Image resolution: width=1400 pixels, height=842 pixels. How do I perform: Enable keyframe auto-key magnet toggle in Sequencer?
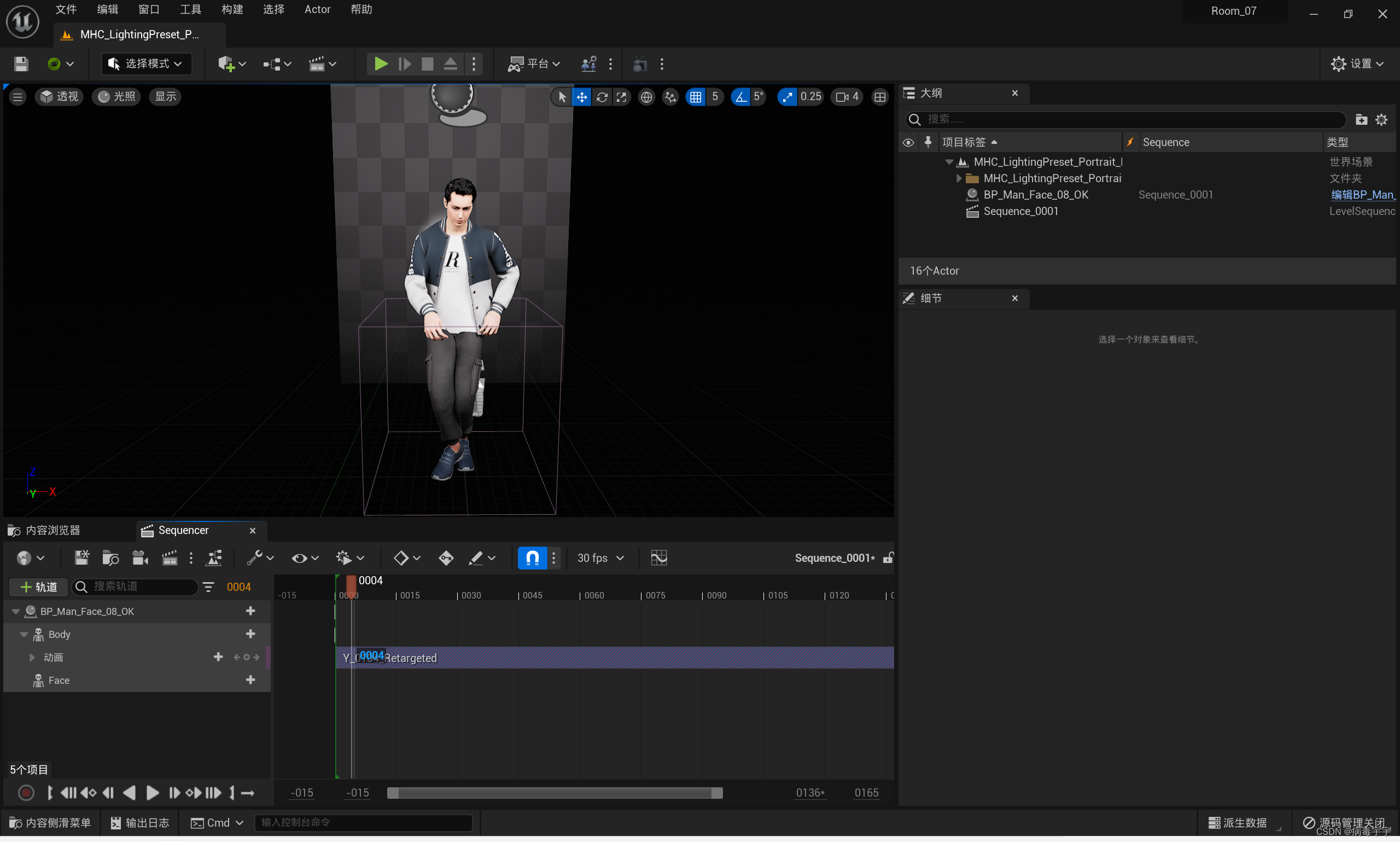pos(532,558)
